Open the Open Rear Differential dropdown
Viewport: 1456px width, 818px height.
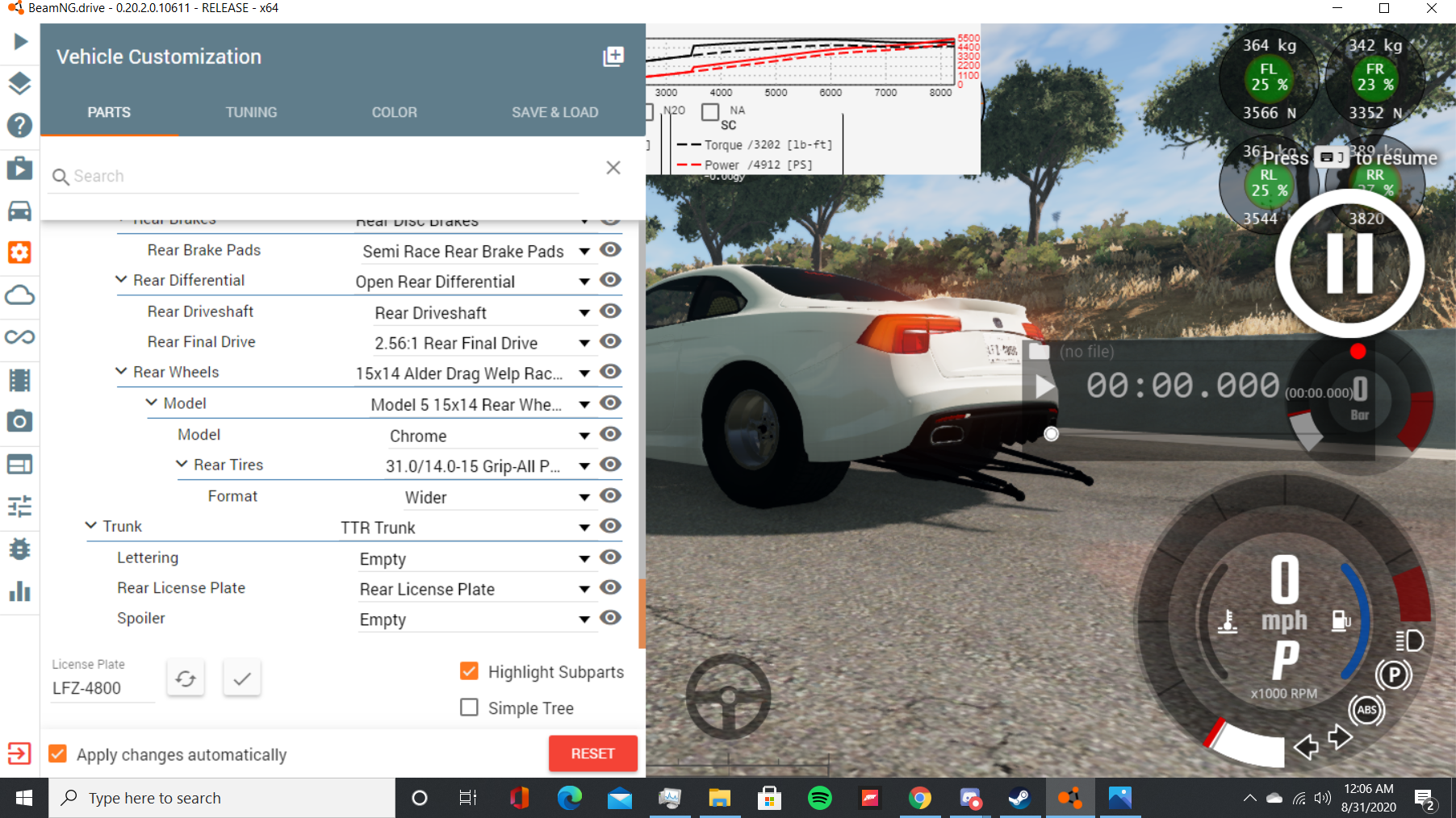473,282
